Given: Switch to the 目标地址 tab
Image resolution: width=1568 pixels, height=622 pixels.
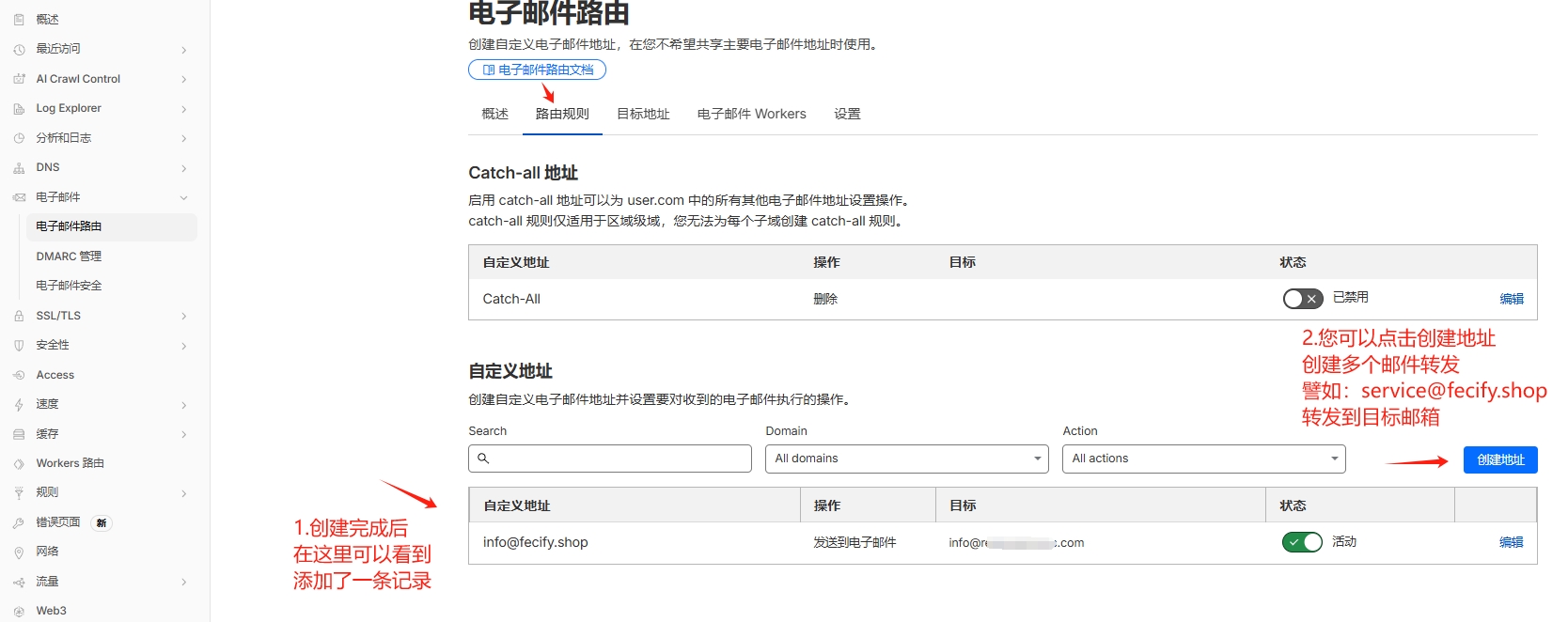Looking at the screenshot, I should (643, 114).
